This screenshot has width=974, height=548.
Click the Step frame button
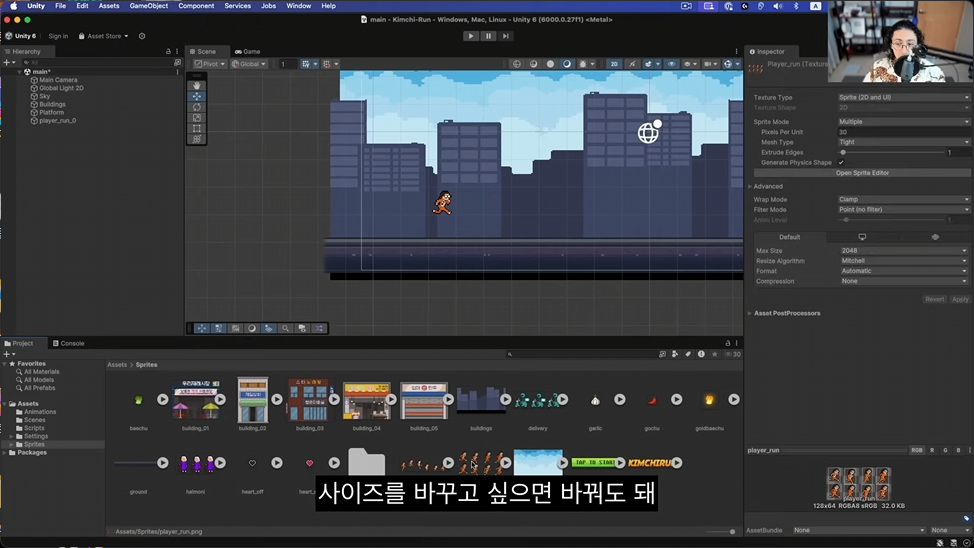[506, 36]
